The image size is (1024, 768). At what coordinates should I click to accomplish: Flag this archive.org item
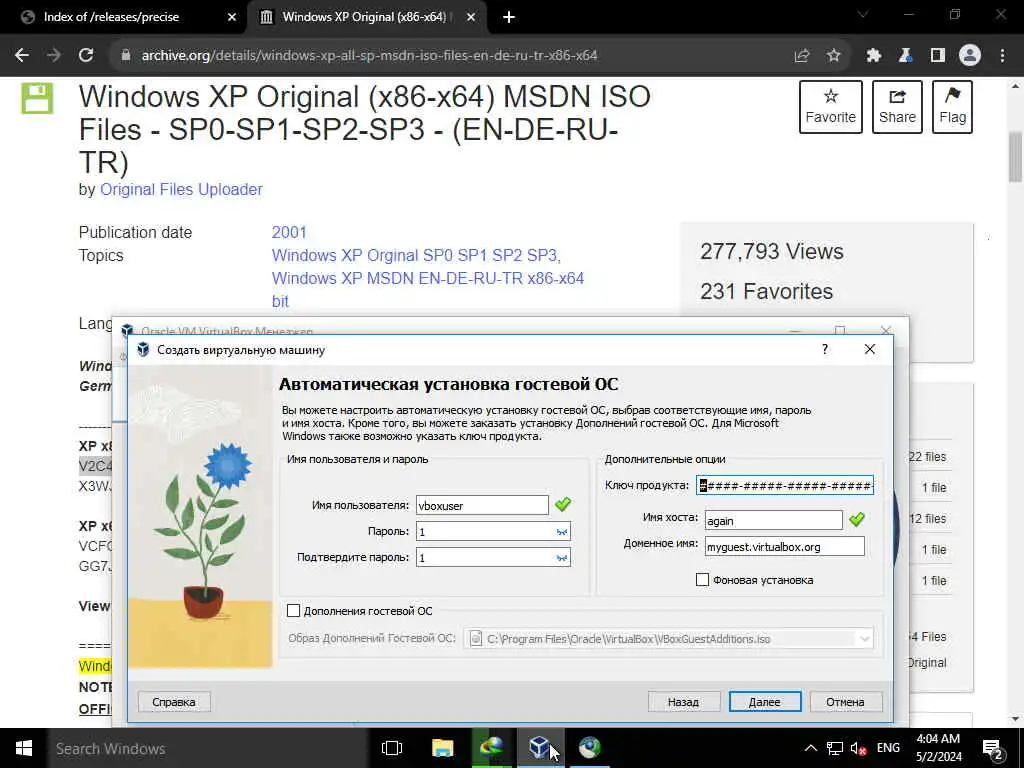pyautogui.click(x=952, y=107)
